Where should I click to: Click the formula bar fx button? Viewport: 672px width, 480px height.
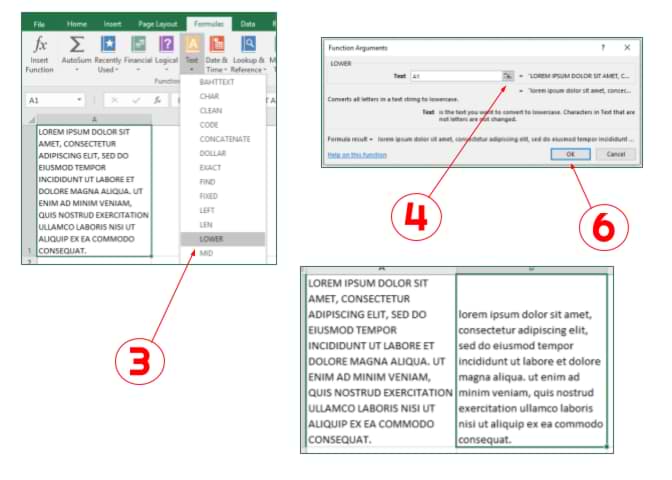click(157, 100)
